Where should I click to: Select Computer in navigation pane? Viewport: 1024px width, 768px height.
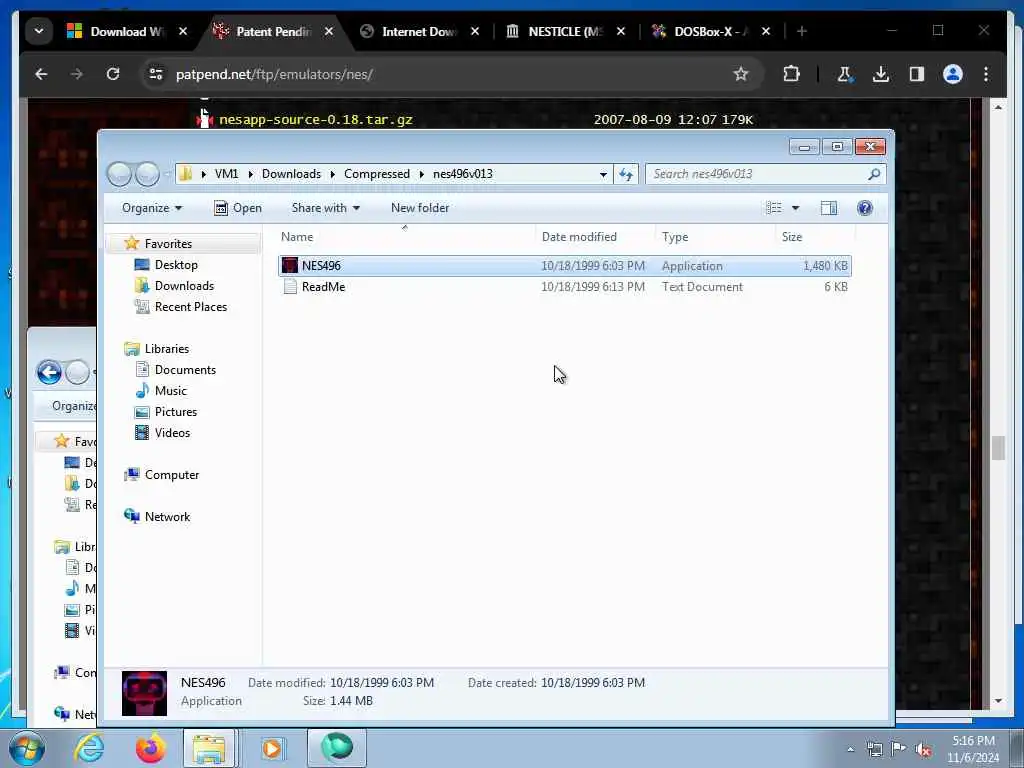pos(171,475)
